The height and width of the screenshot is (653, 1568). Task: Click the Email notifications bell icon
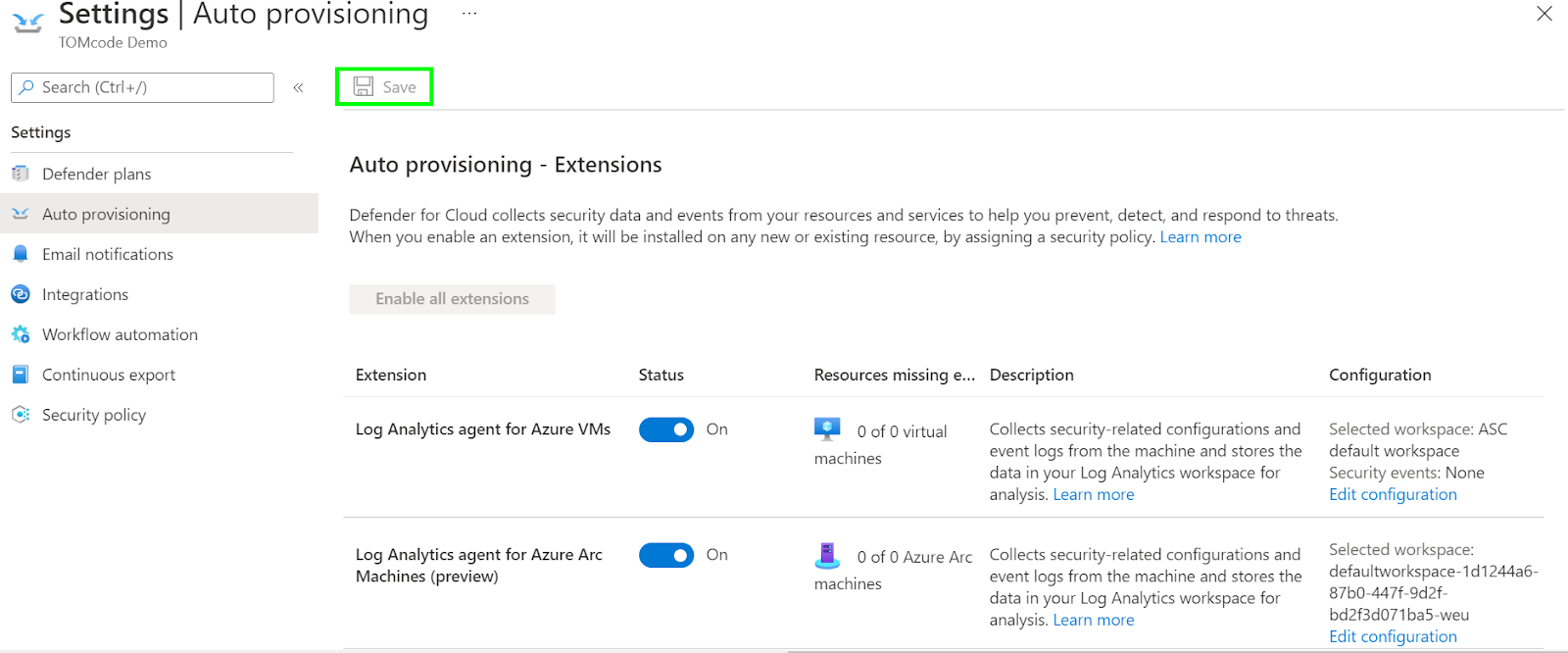[x=21, y=254]
